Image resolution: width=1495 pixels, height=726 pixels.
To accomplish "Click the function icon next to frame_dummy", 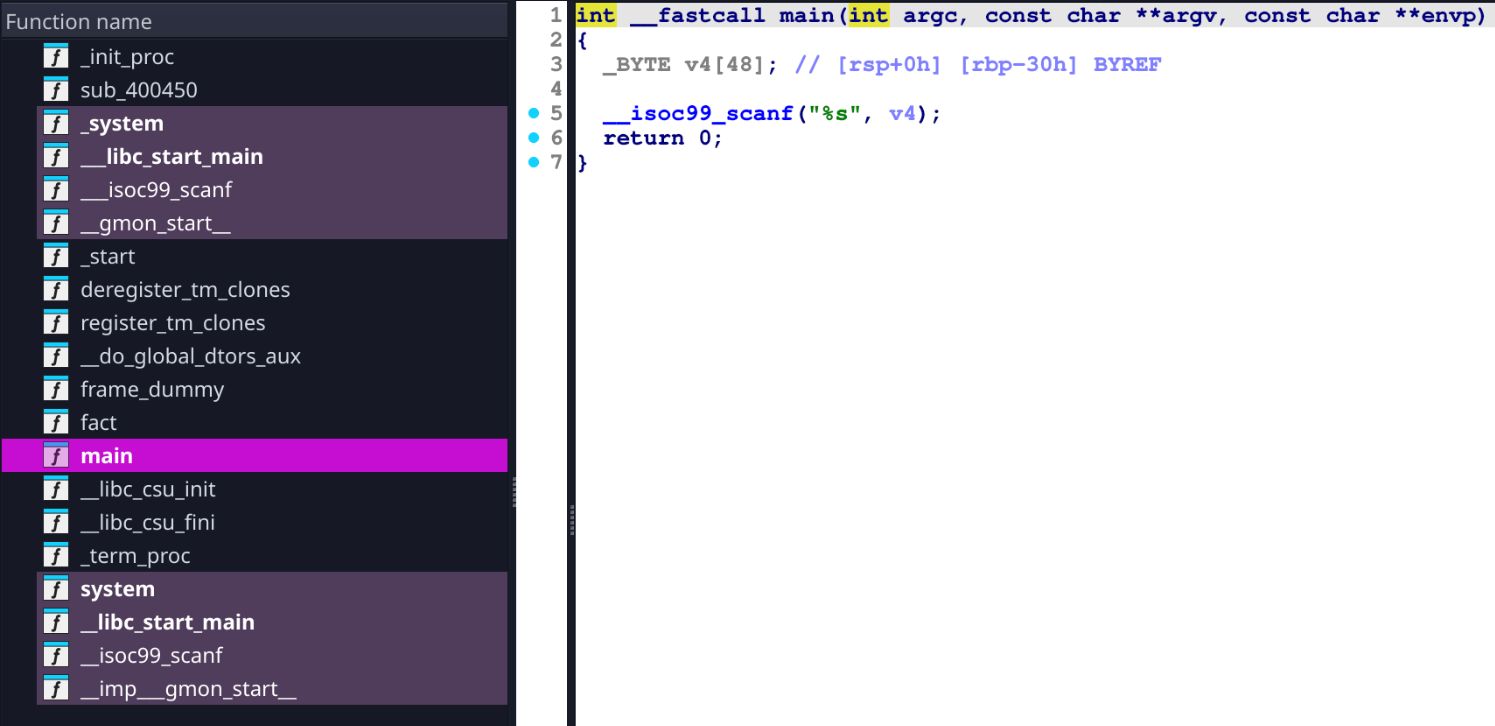I will [x=56, y=389].
